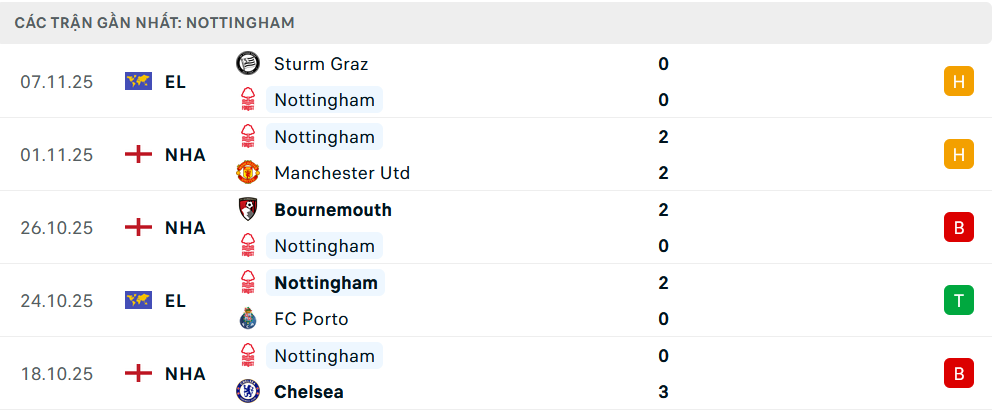Click the Bournemouth club crest
Viewport: 993px width, 412px height.
pyautogui.click(x=247, y=210)
